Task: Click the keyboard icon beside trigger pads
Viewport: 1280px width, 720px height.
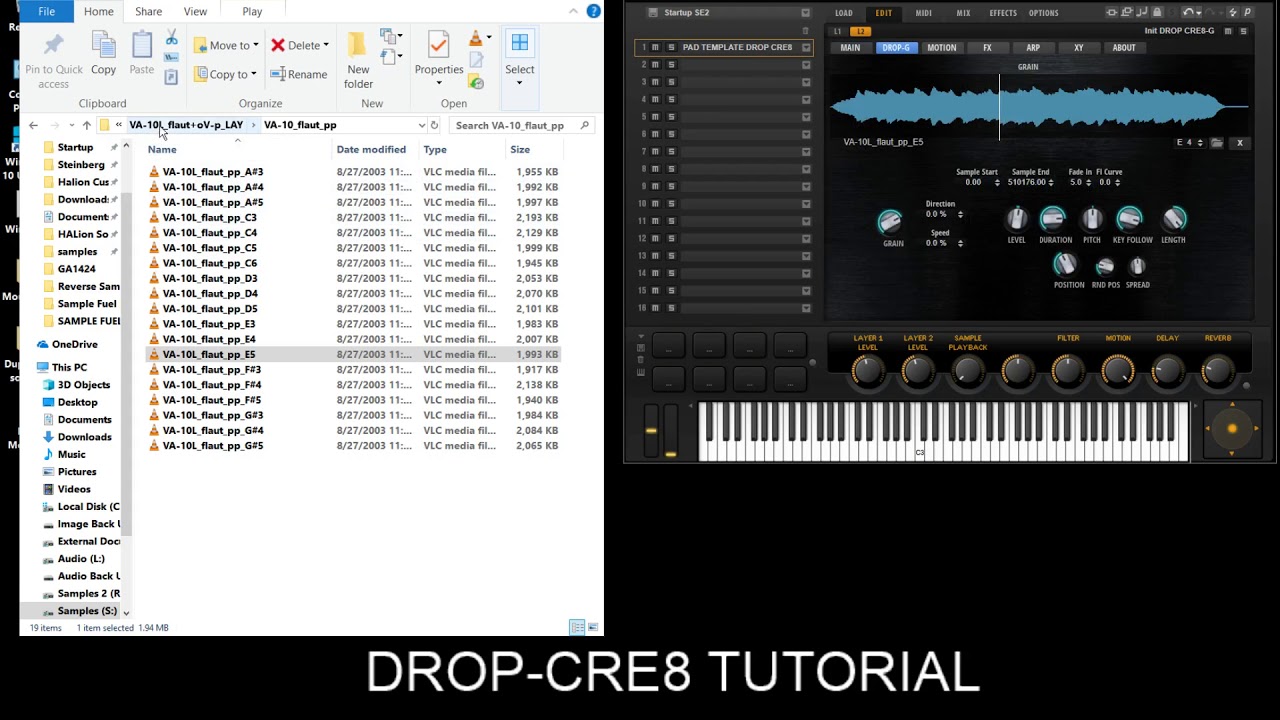Action: 641,372
